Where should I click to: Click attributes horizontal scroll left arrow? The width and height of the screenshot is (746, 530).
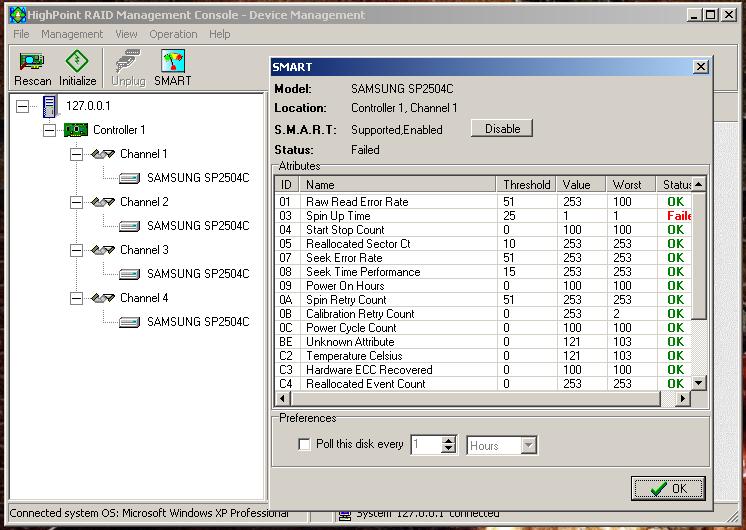(283, 398)
